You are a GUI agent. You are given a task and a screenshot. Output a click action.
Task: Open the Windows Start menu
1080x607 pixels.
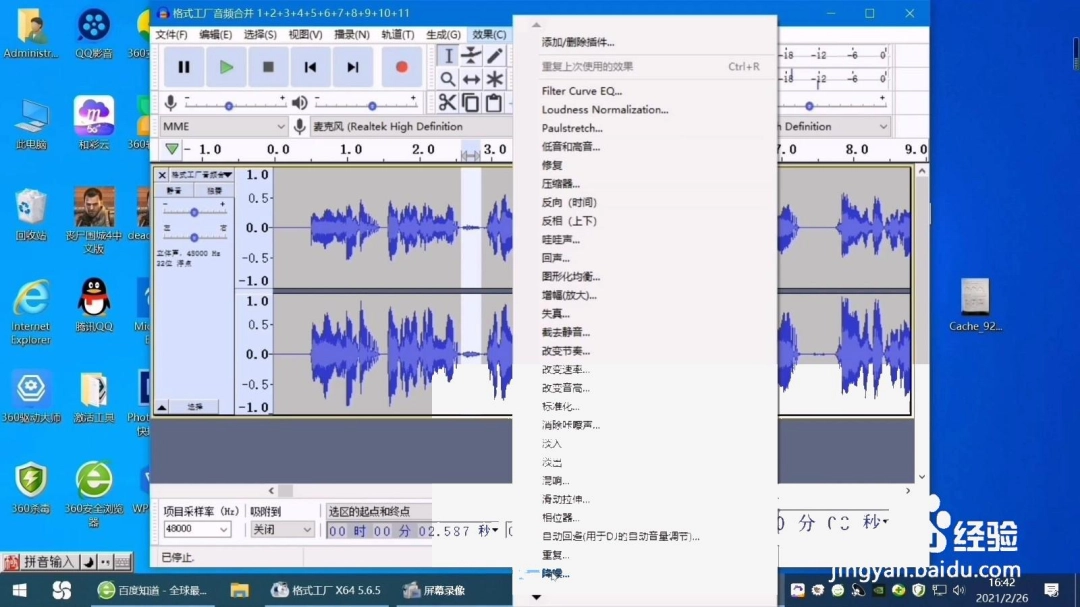pyautogui.click(x=19, y=590)
